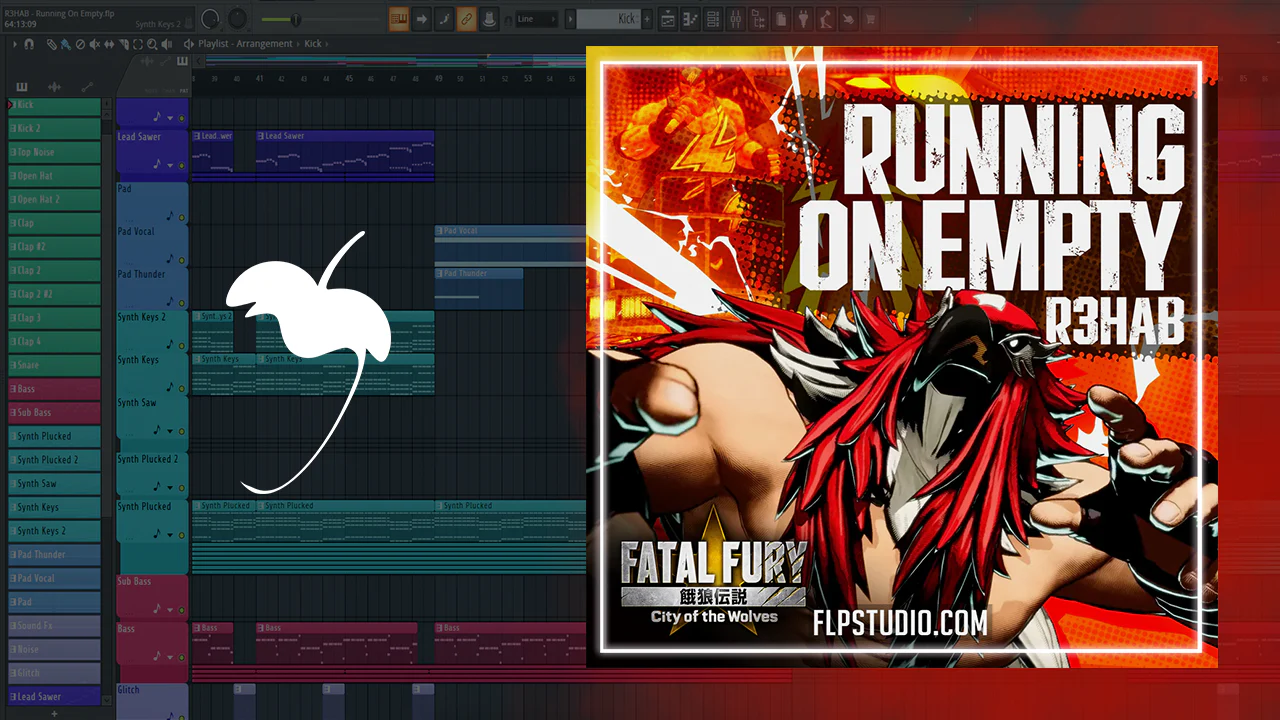Select the Pad Vocal clip in playlist

(x=510, y=245)
